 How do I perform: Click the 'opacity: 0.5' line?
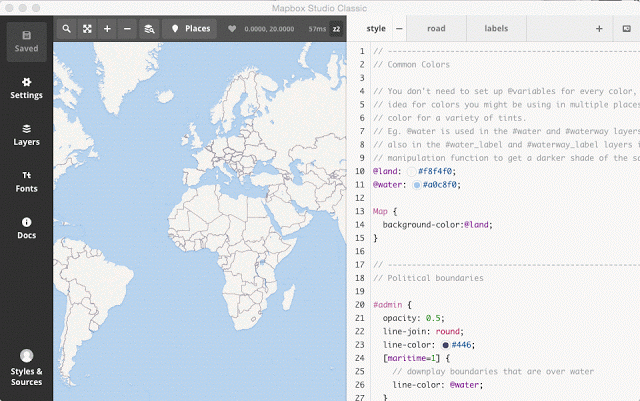pos(413,318)
